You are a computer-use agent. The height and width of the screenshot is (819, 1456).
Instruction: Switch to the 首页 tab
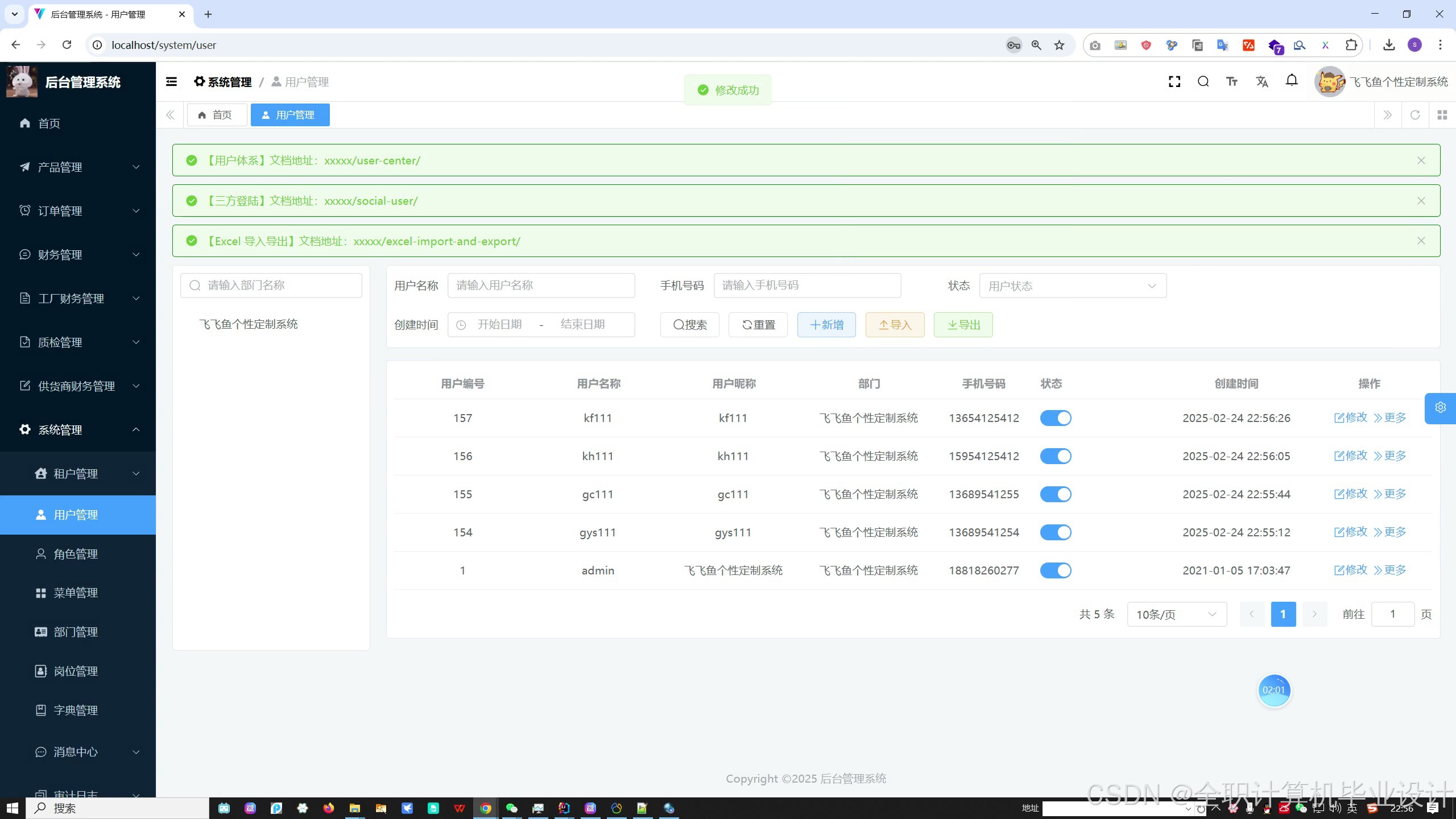click(216, 115)
